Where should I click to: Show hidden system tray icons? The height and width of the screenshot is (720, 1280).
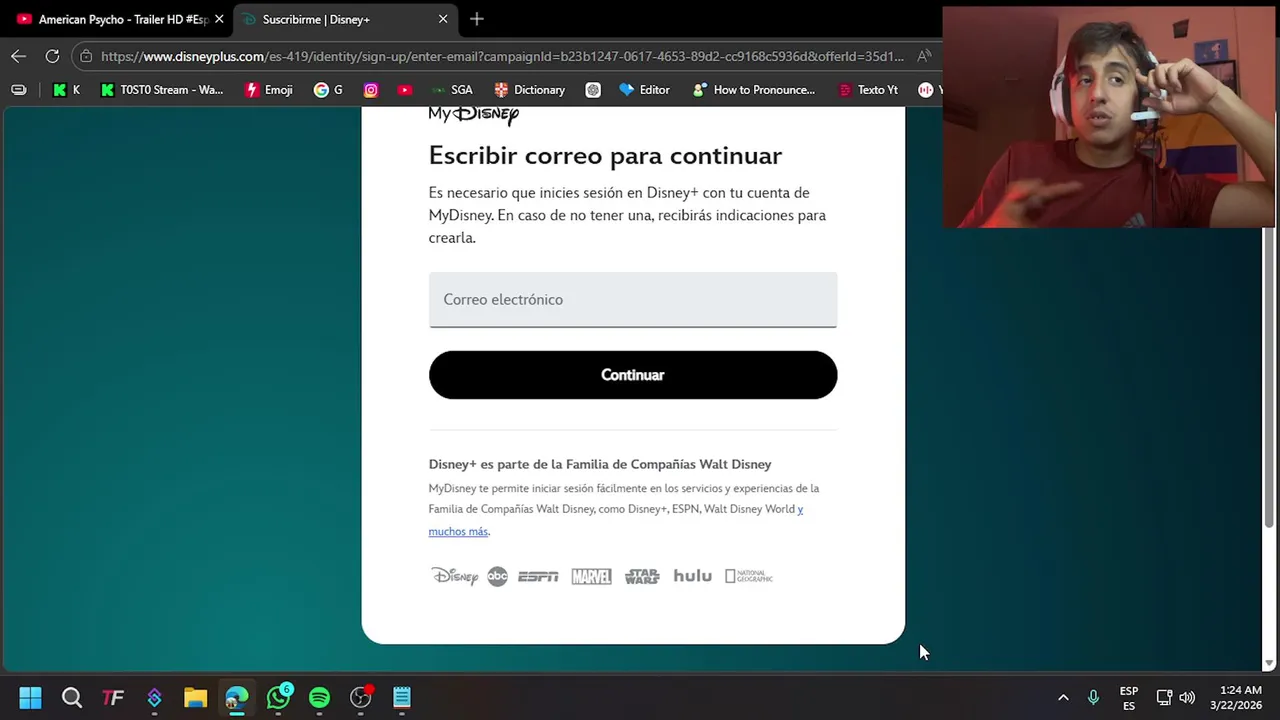click(x=1063, y=697)
